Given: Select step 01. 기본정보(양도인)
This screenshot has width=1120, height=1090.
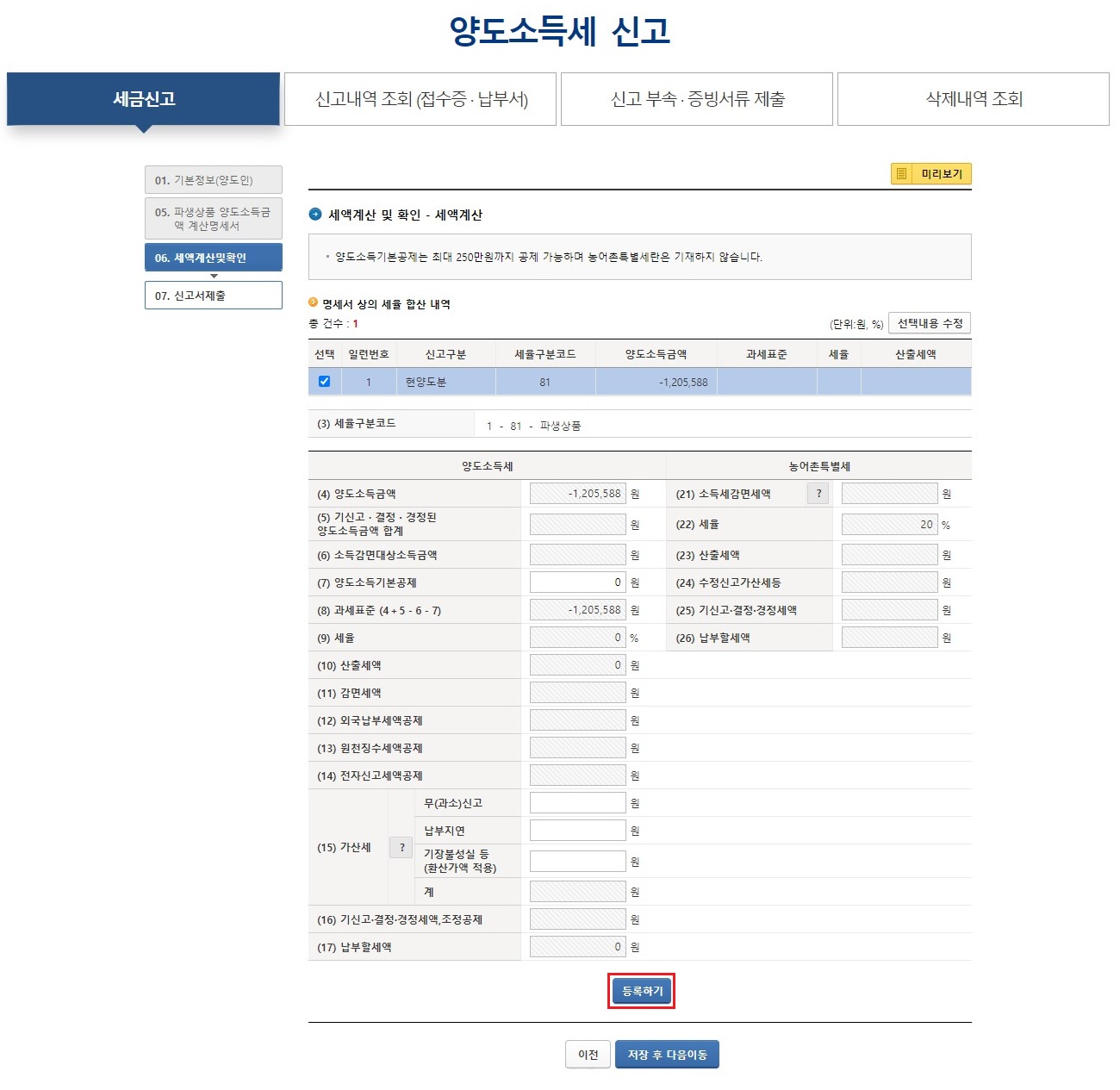Looking at the screenshot, I should click(x=214, y=180).
